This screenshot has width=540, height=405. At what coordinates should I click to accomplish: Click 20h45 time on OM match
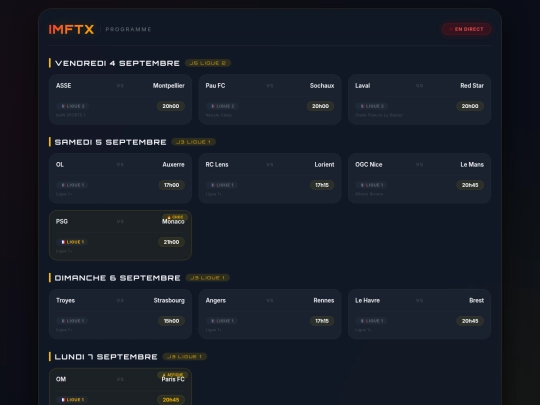[x=171, y=400]
